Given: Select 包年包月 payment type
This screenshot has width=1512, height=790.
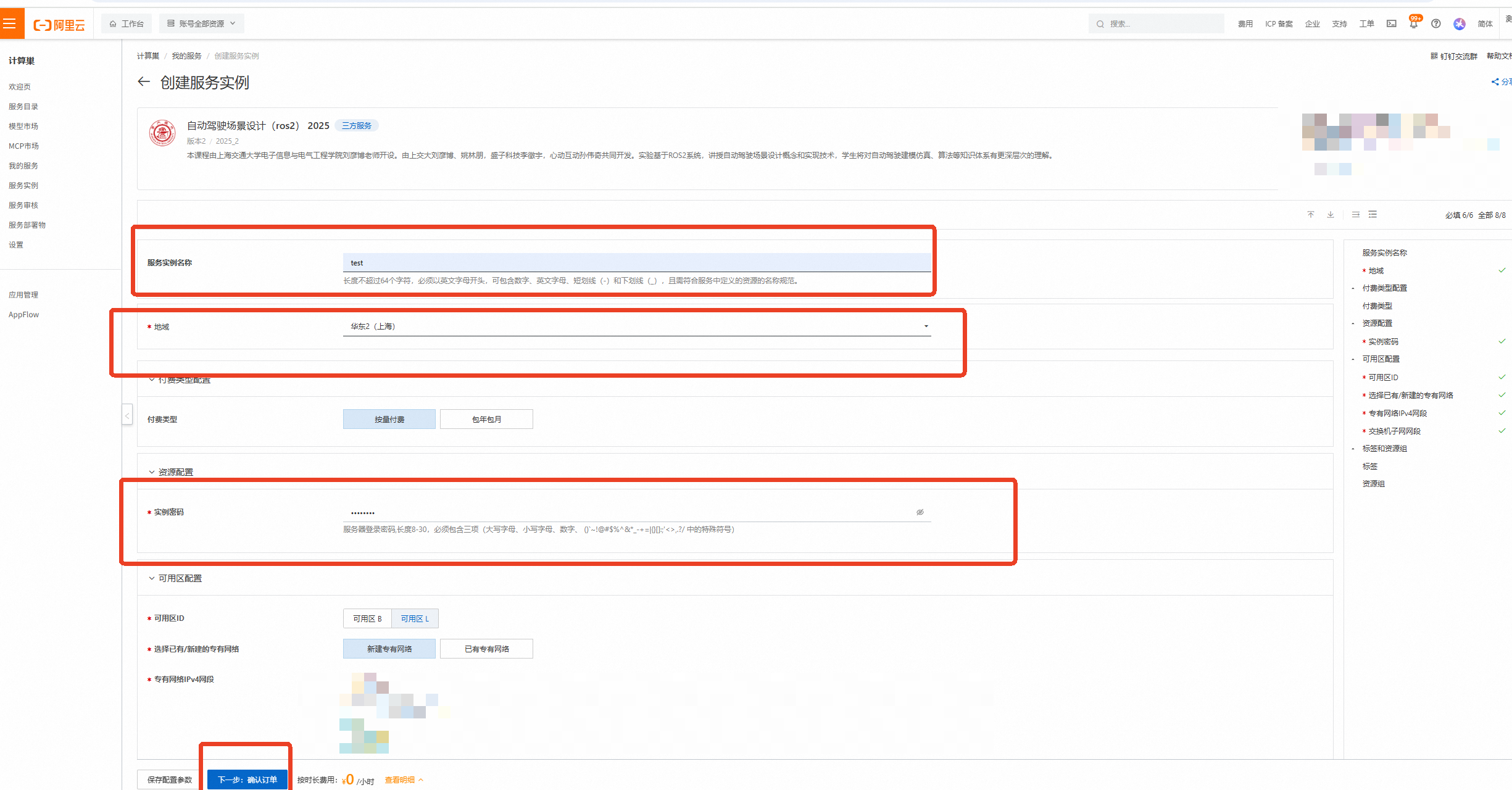Looking at the screenshot, I should click(x=486, y=419).
